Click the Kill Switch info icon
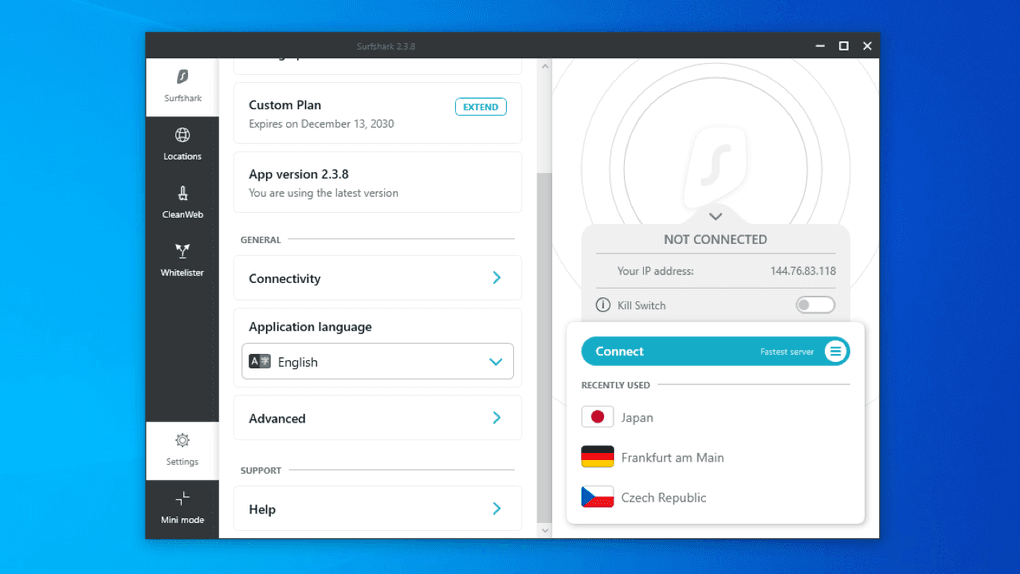Image resolution: width=1020 pixels, height=574 pixels. click(603, 305)
